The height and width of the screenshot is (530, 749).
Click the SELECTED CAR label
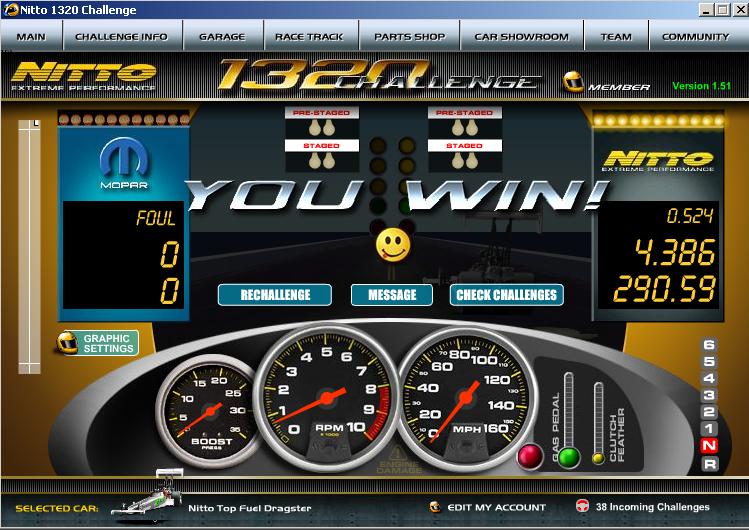click(57, 509)
